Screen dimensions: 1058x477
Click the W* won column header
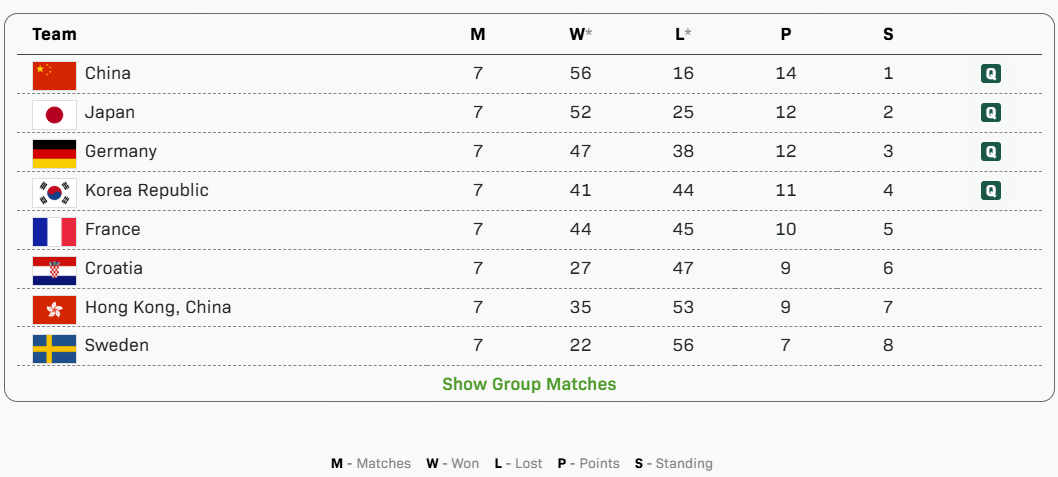580,34
